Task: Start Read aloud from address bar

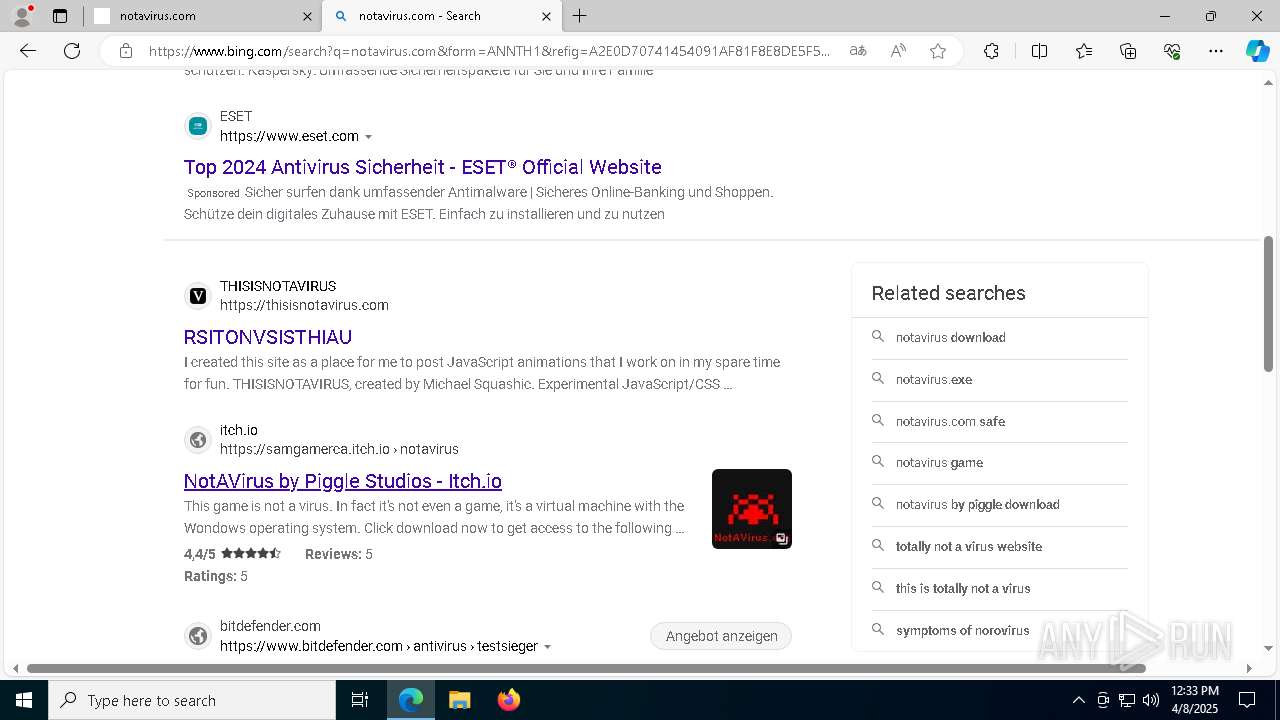Action: click(x=898, y=51)
